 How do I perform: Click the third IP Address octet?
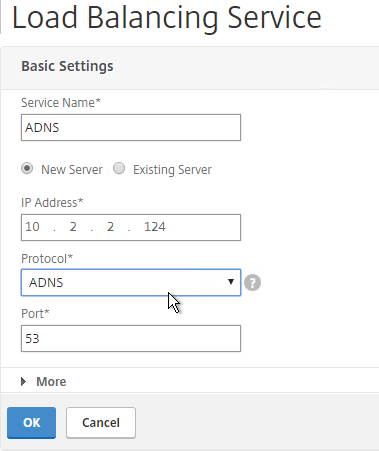[x=110, y=227]
